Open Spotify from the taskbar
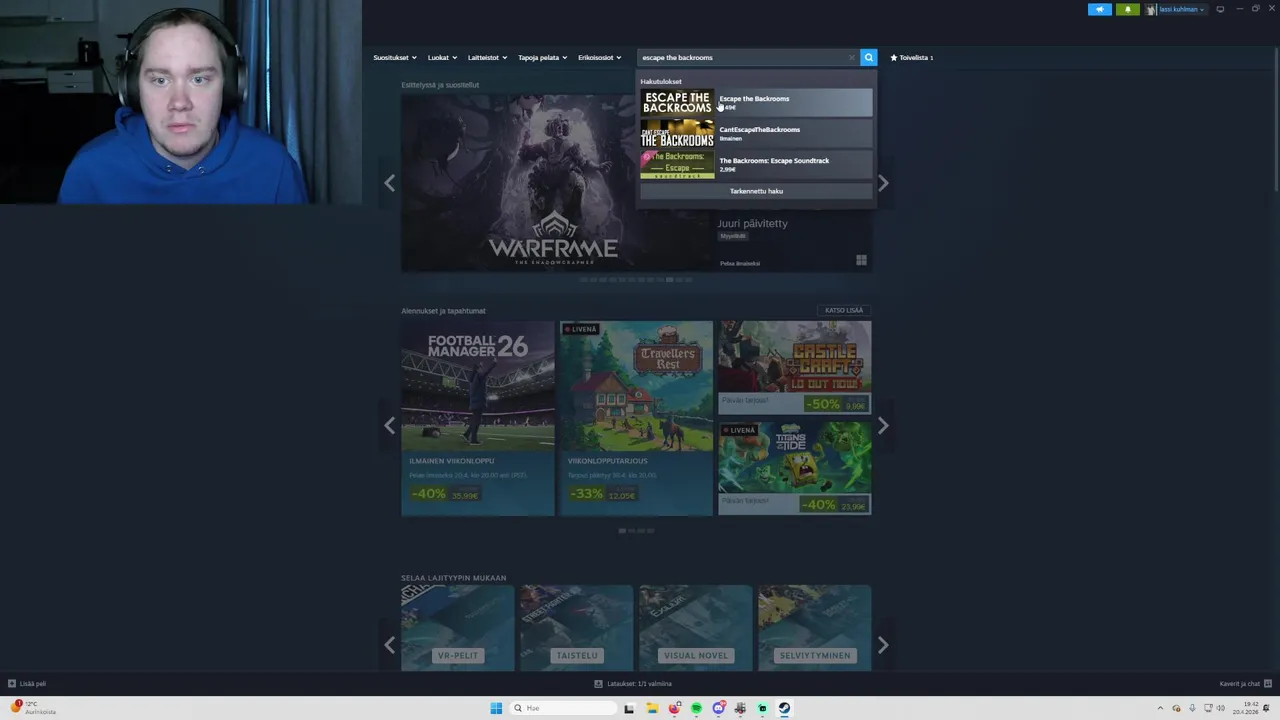 click(696, 708)
